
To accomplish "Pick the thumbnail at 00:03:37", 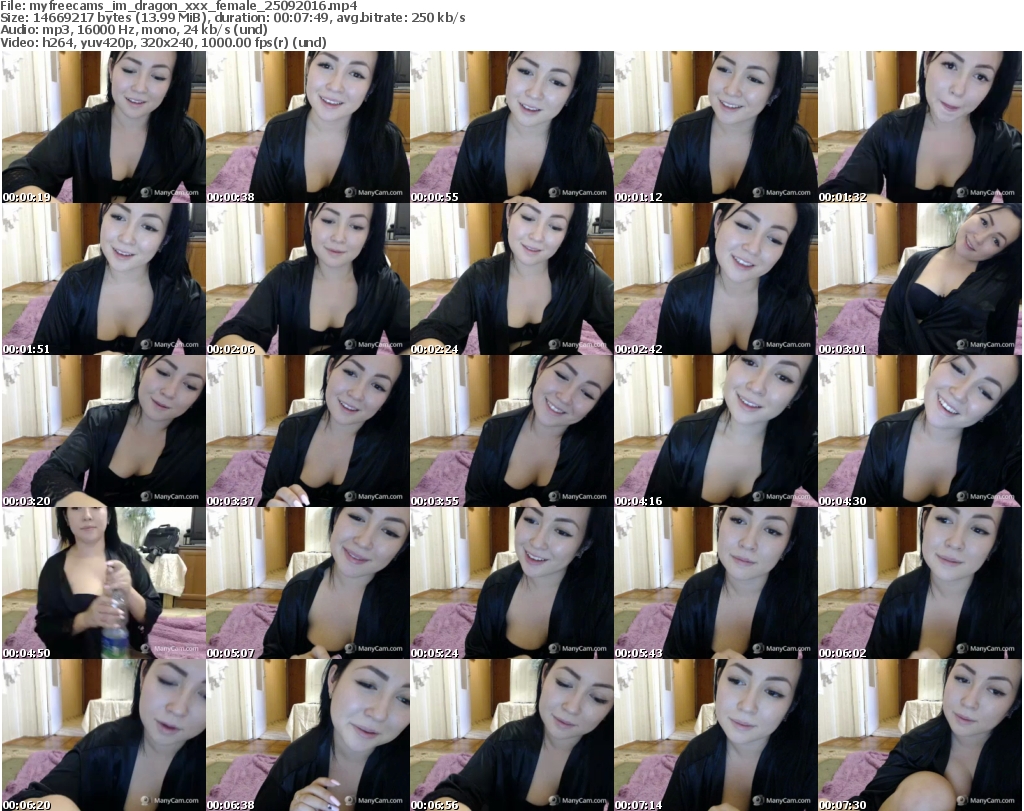I will [308, 431].
